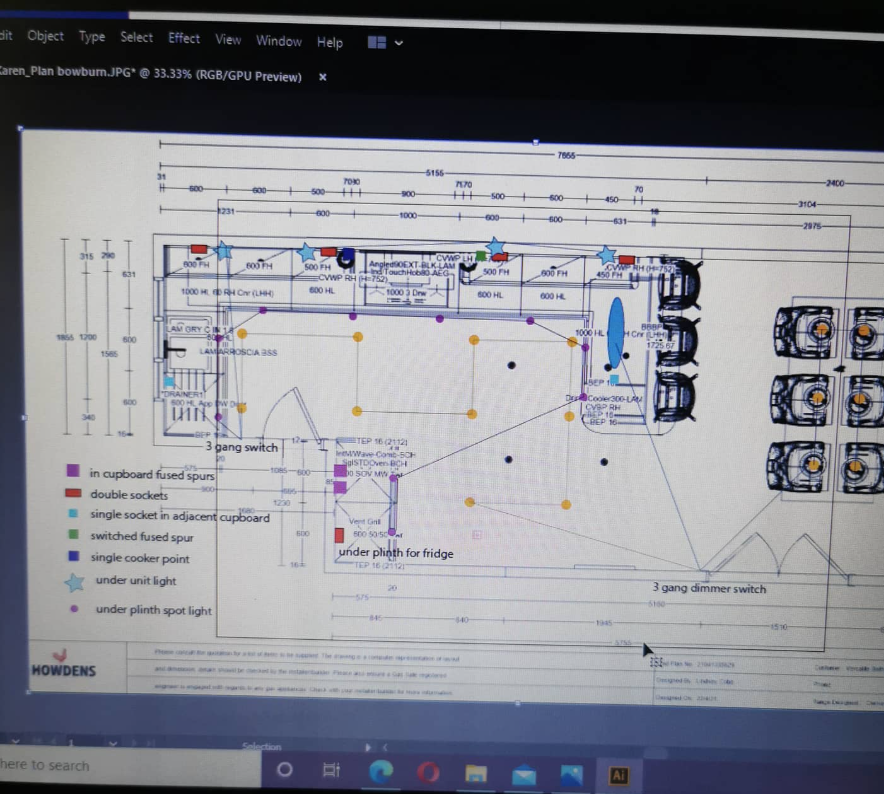Open the Arrange Documents layout icon
Screen dimensions: 884x794
tap(377, 43)
